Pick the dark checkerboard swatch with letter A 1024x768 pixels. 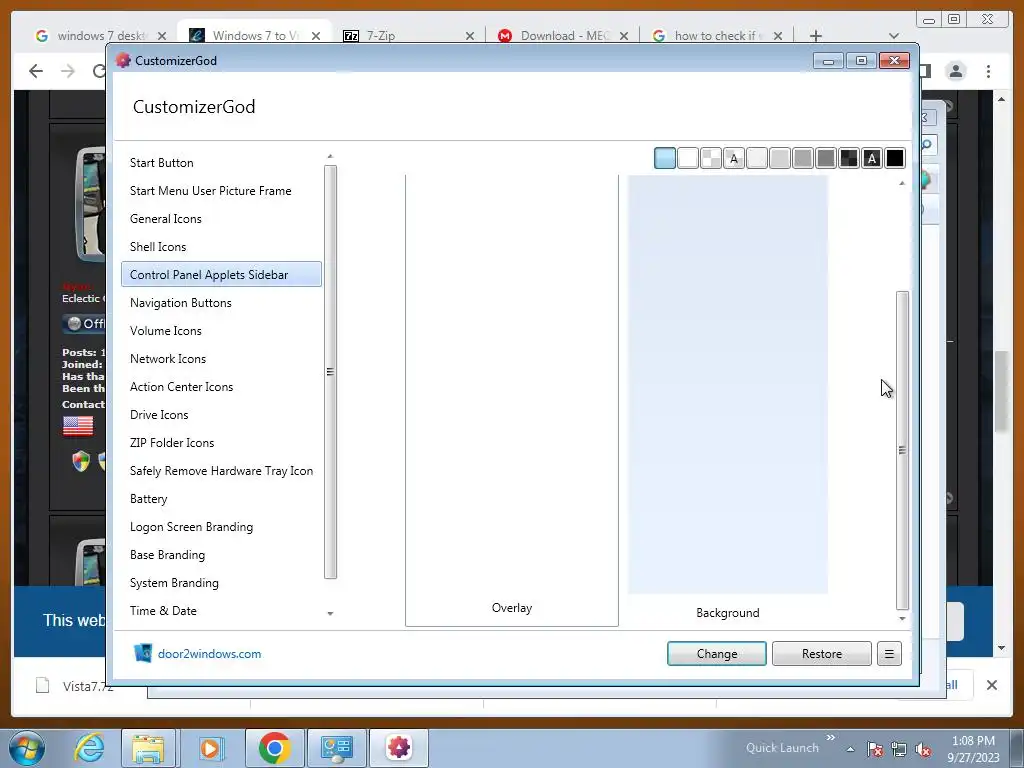[872, 158]
